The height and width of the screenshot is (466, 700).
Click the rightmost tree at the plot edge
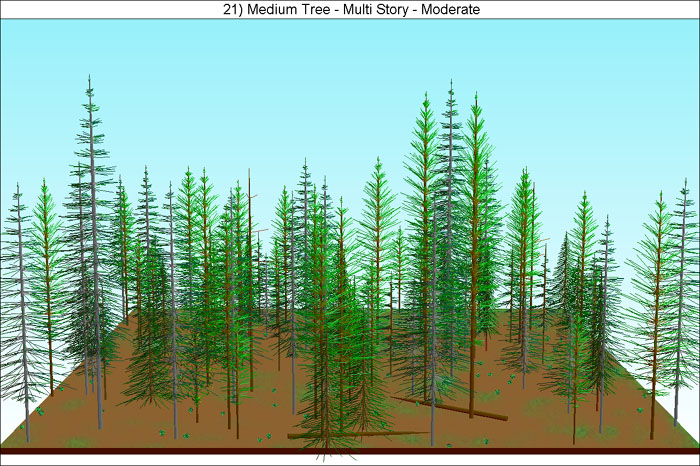pyautogui.click(x=683, y=300)
